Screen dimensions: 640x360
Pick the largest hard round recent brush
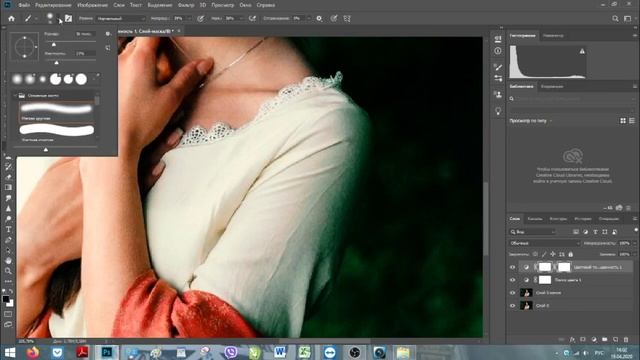point(81,79)
